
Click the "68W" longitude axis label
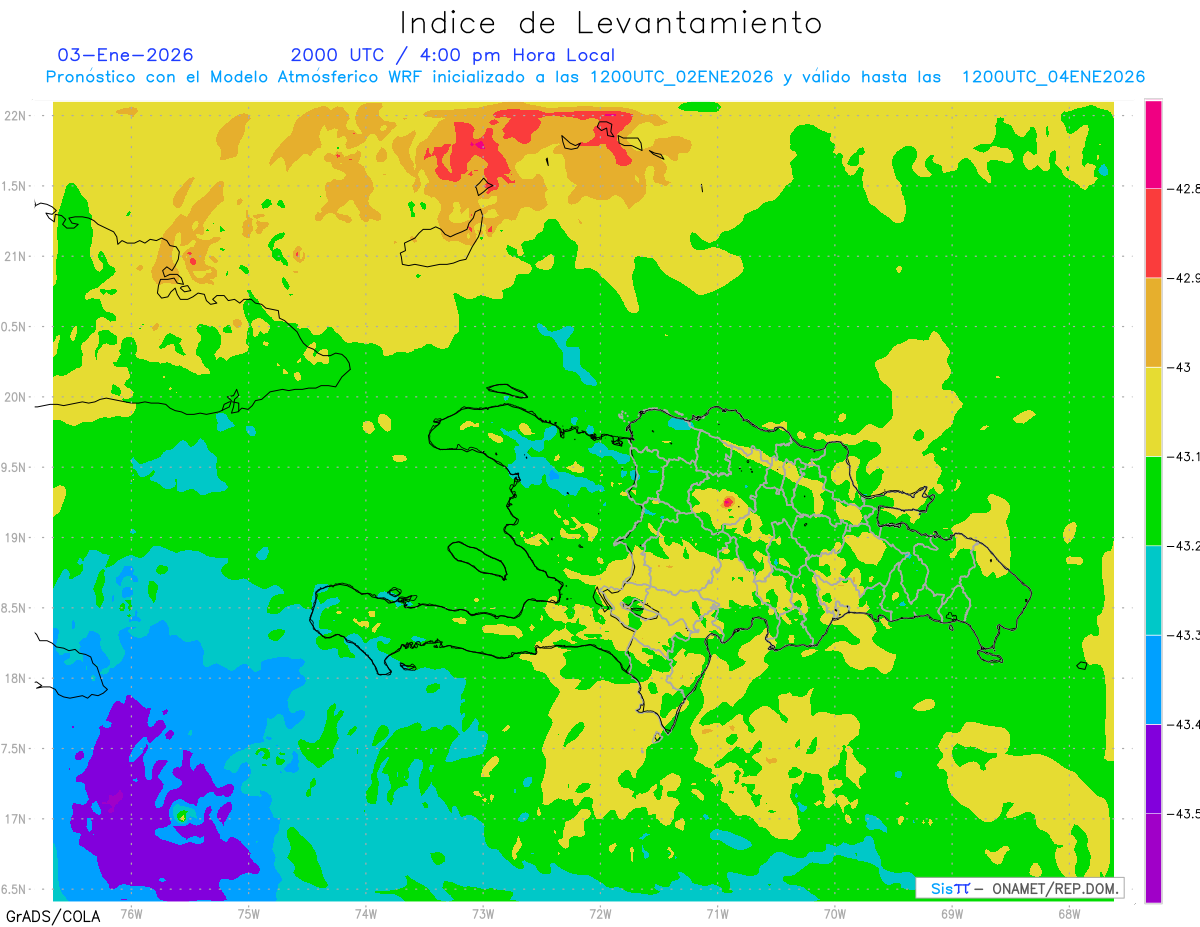click(x=1069, y=913)
